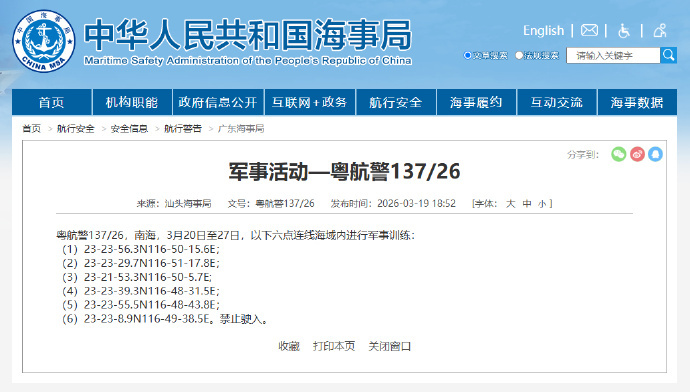Open the 海事履约 navigation tab
Viewport: 690px width, 392px height.
(x=476, y=102)
